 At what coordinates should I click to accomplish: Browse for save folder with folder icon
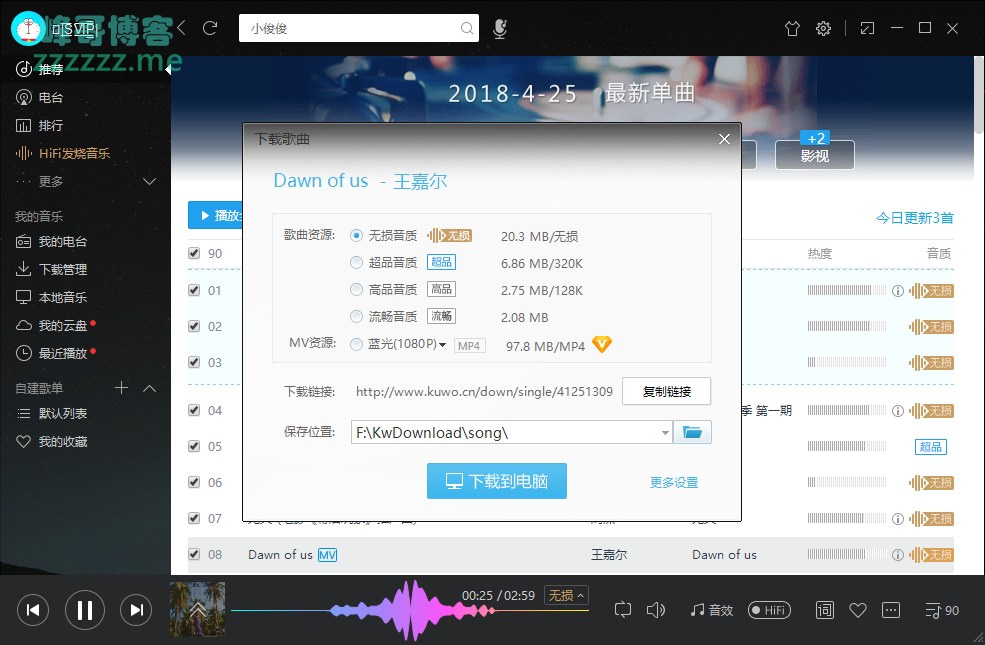point(692,432)
